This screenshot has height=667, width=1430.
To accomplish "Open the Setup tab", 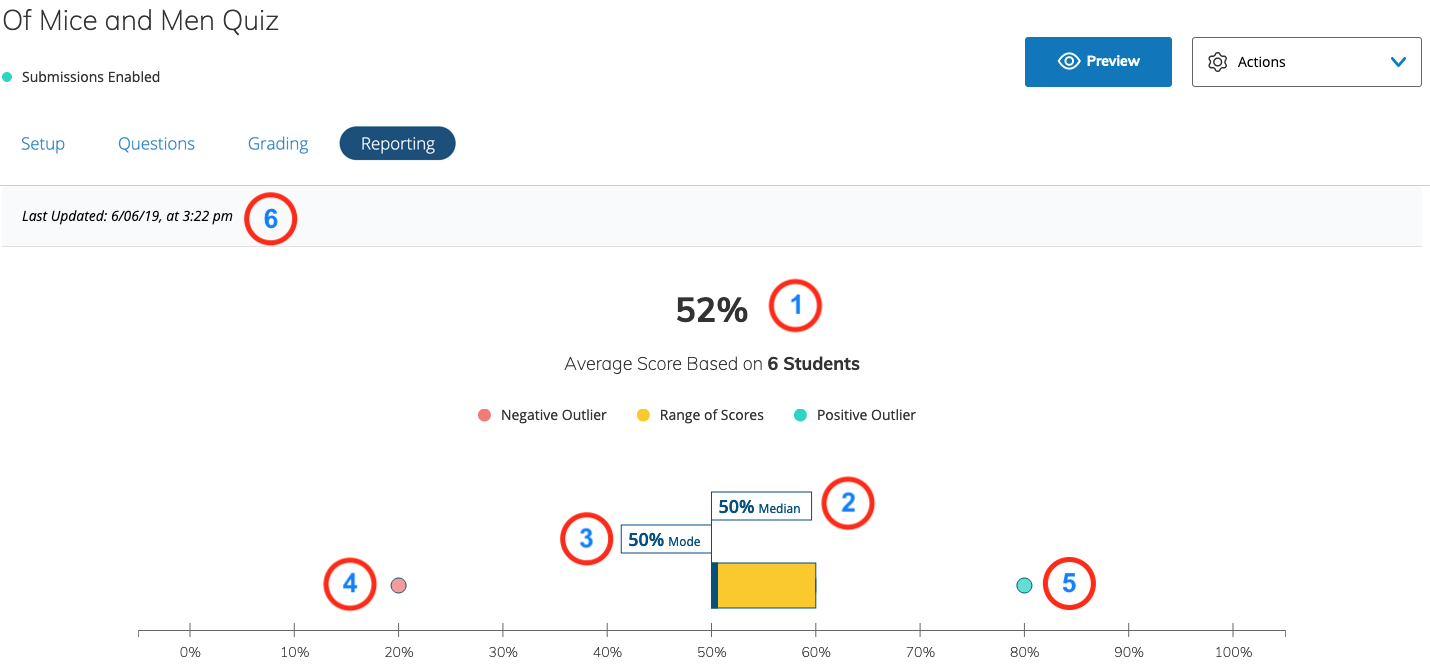I will (x=43, y=144).
